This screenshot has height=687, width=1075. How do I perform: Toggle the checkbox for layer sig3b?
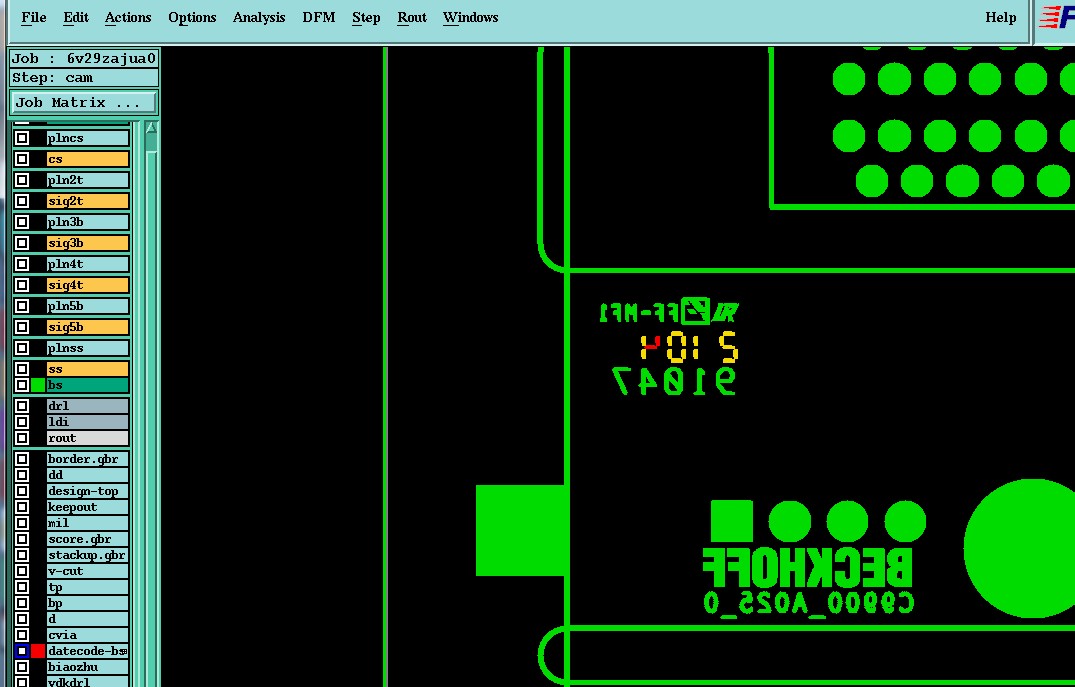point(22,243)
